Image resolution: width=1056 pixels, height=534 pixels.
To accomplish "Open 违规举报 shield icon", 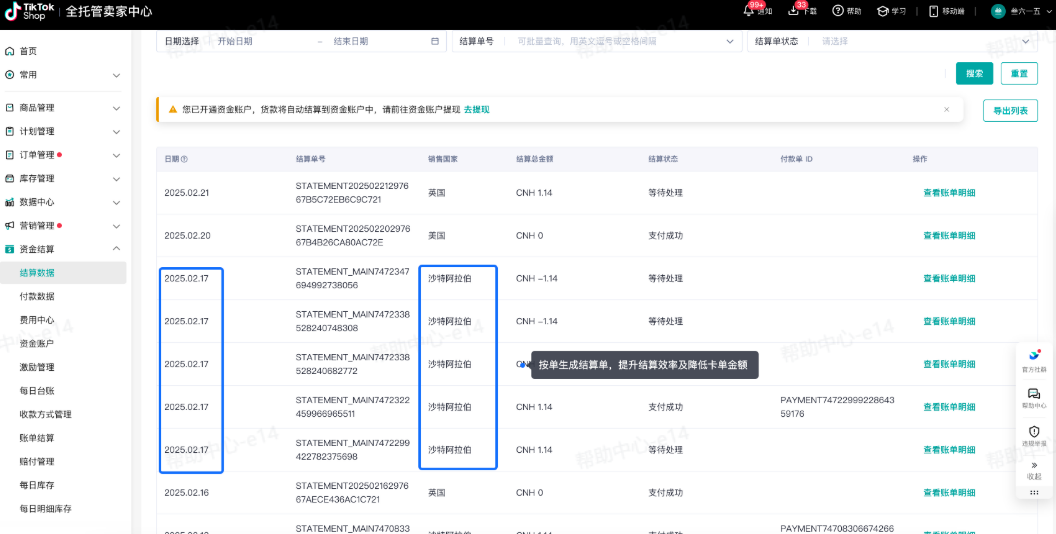I will 1034,431.
